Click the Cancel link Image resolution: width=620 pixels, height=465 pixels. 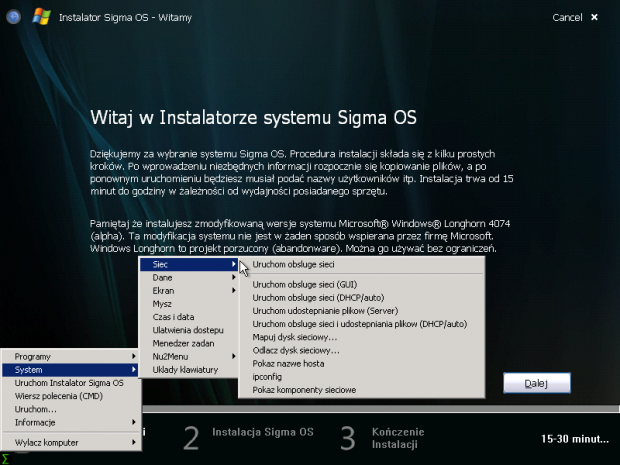point(567,17)
